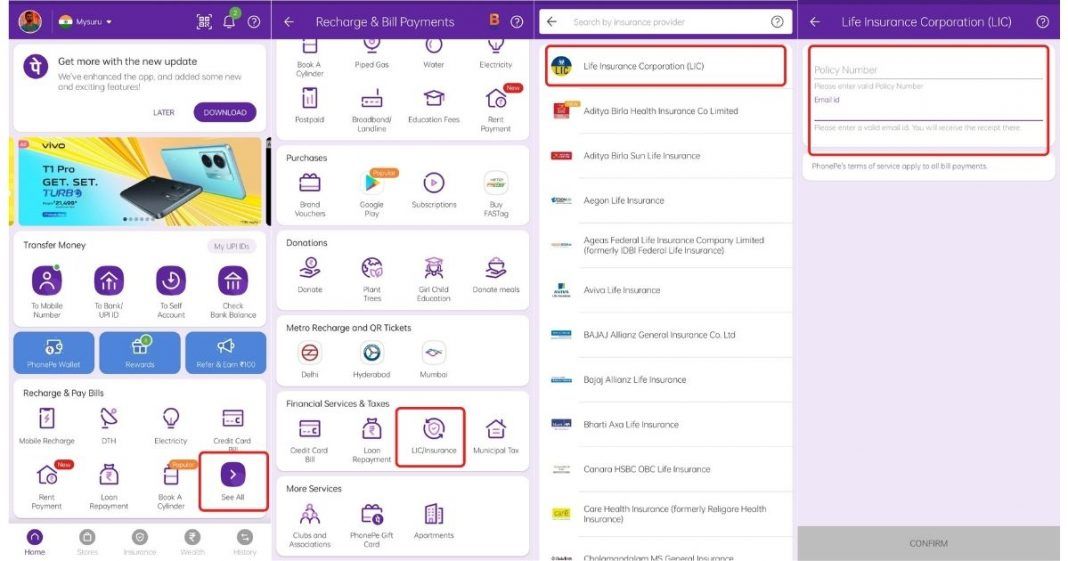The width and height of the screenshot is (1068, 561).
Task: Tap See All arrow button
Action: coord(233,475)
